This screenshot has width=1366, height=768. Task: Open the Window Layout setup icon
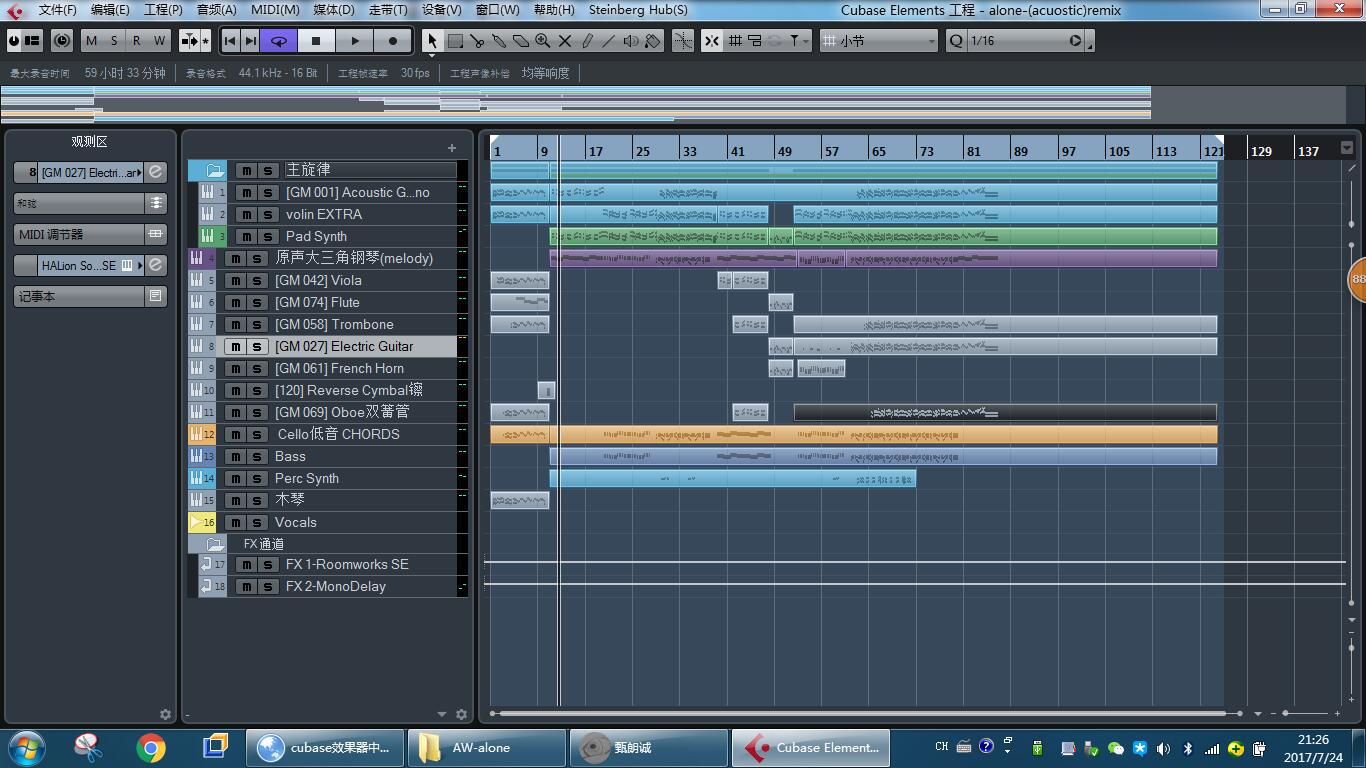[33, 41]
